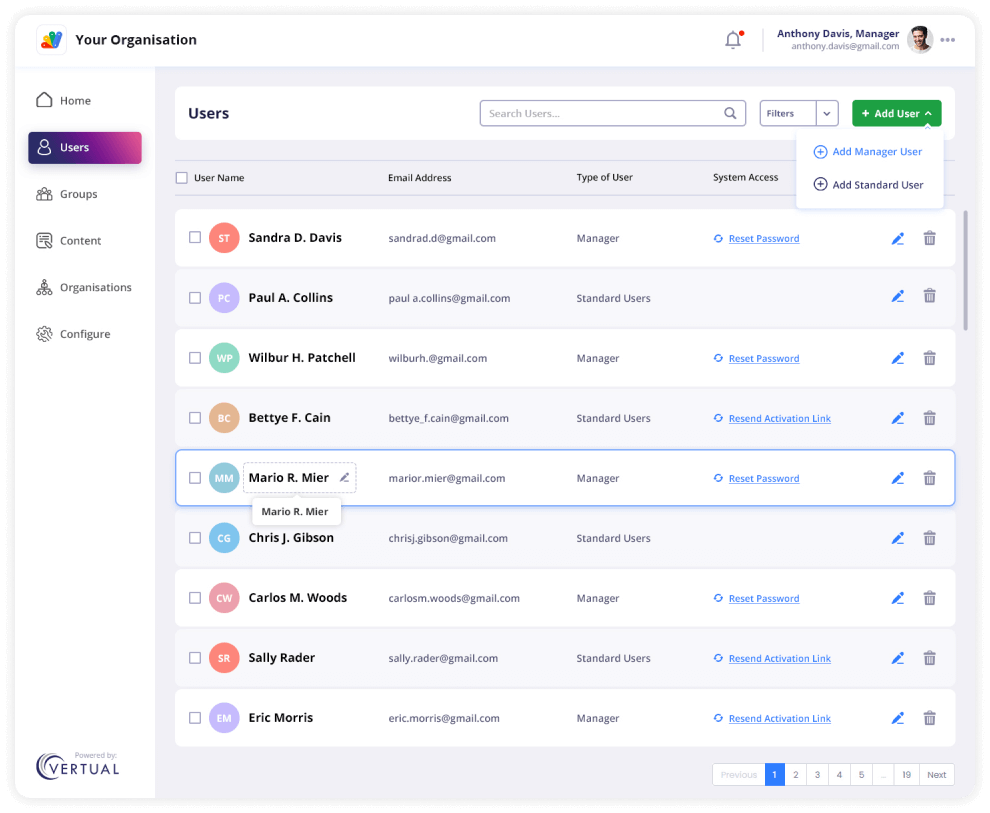This screenshot has width=990, height=813.
Task: Delete Wilbur H. Patchell using the trash icon
Action: tap(929, 359)
